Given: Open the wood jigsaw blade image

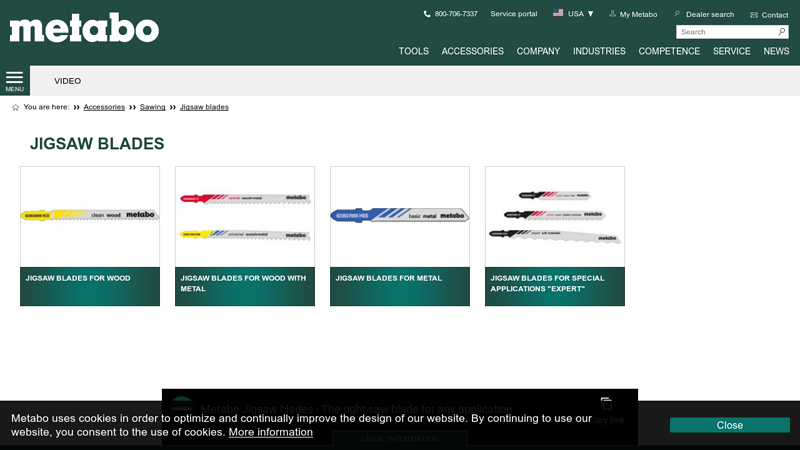Looking at the screenshot, I should coord(90,216).
